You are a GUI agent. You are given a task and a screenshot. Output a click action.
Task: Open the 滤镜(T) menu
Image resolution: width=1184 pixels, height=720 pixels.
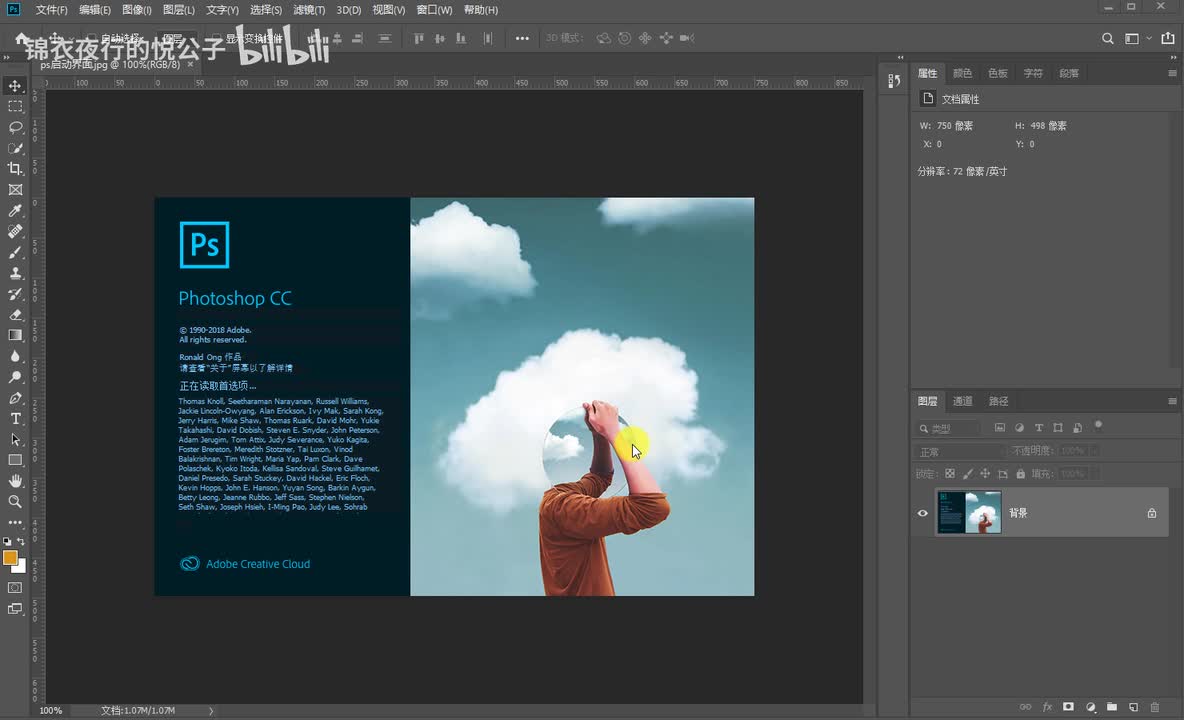[x=309, y=10]
